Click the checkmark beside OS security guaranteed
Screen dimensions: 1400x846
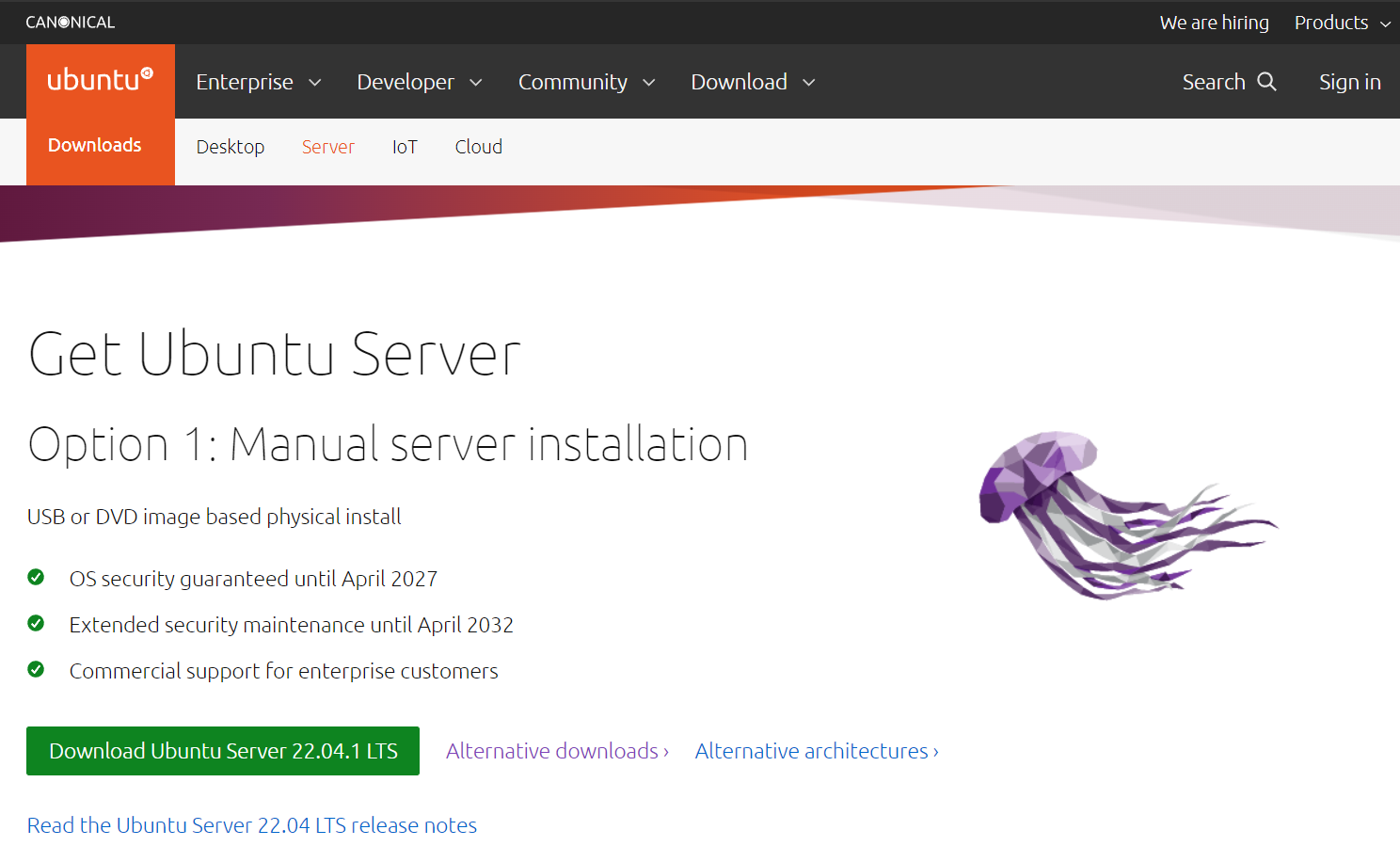click(x=36, y=577)
